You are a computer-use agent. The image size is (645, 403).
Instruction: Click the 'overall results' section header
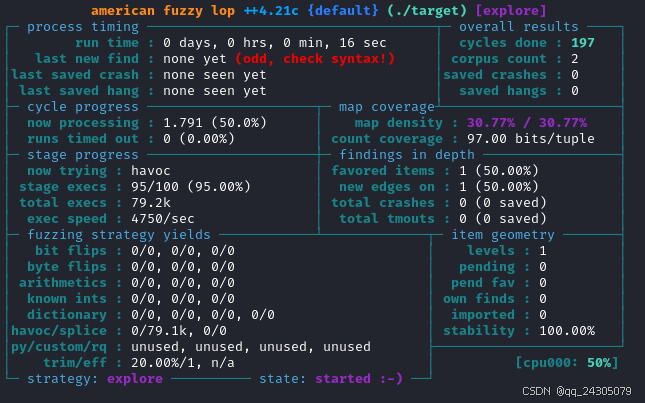[x=519, y=27]
